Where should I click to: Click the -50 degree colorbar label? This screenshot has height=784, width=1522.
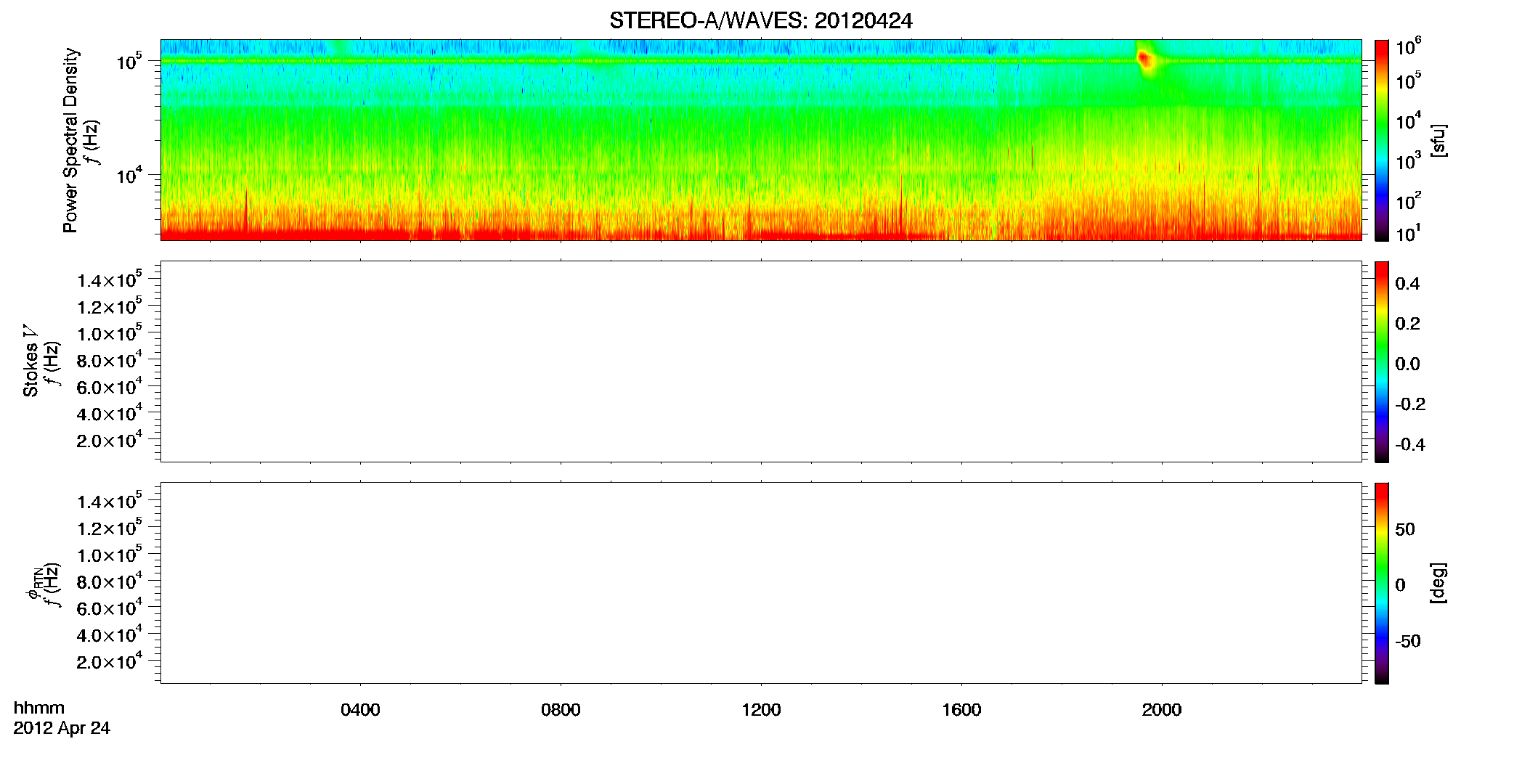pyautogui.click(x=1408, y=642)
